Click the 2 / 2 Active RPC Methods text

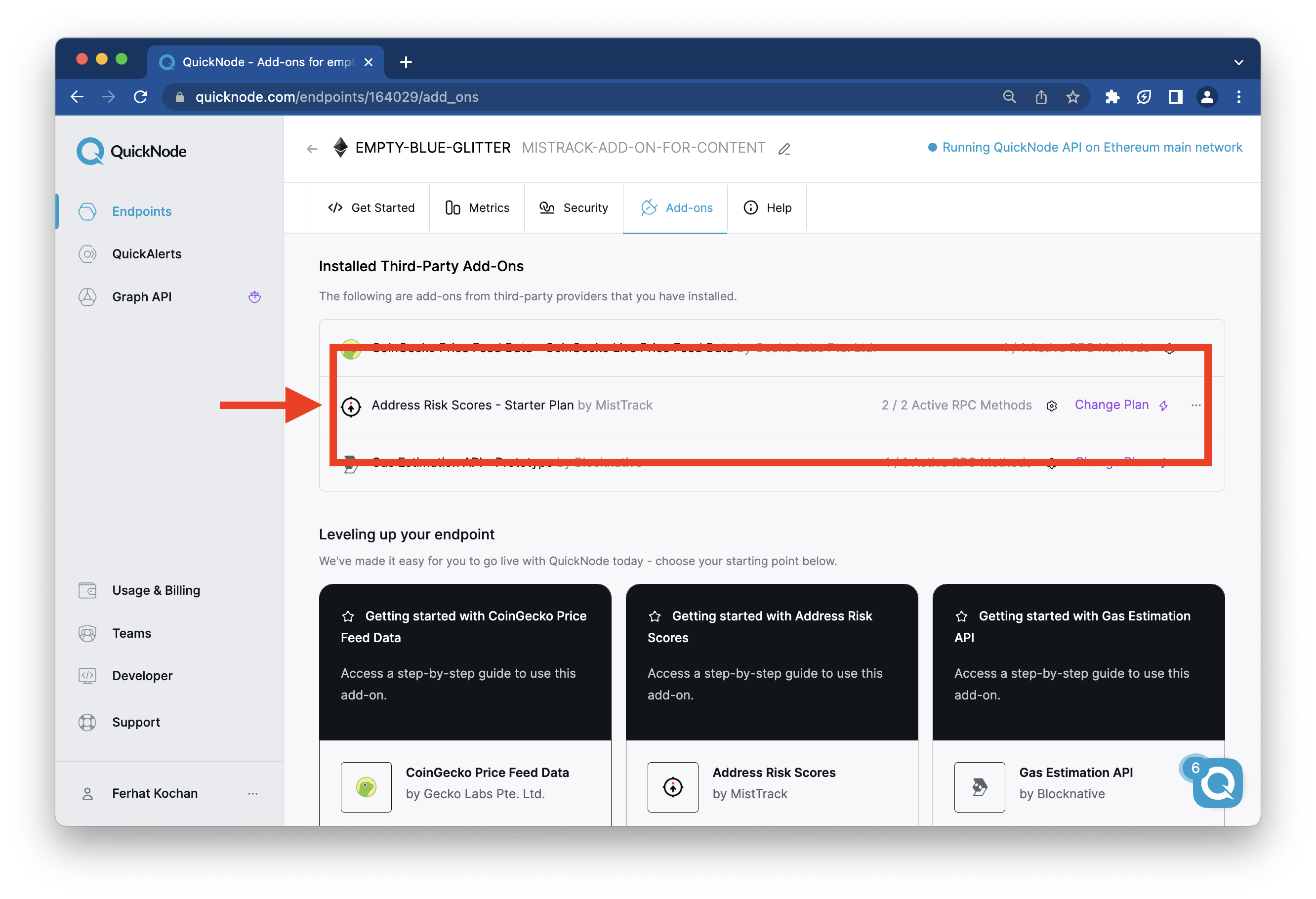tap(956, 405)
